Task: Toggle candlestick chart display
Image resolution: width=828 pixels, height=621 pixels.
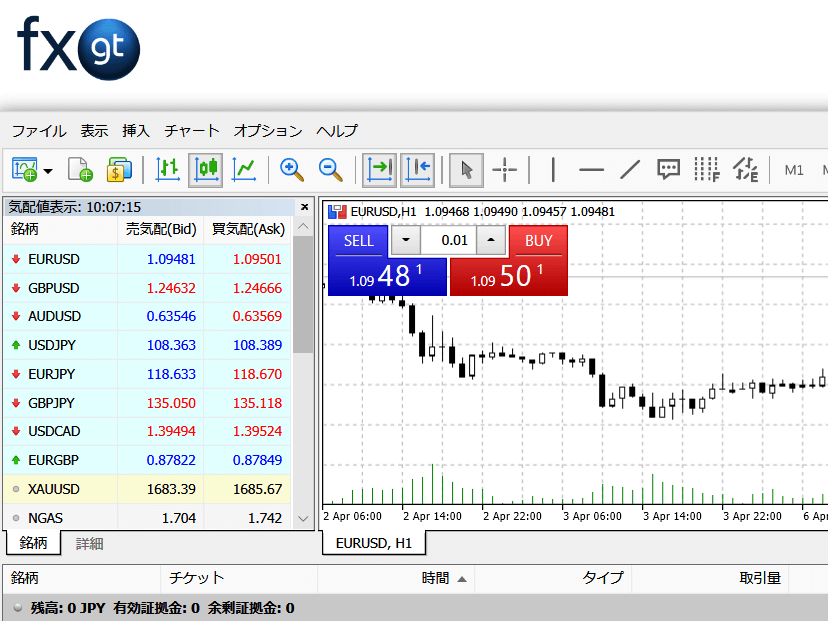Action: pos(206,169)
